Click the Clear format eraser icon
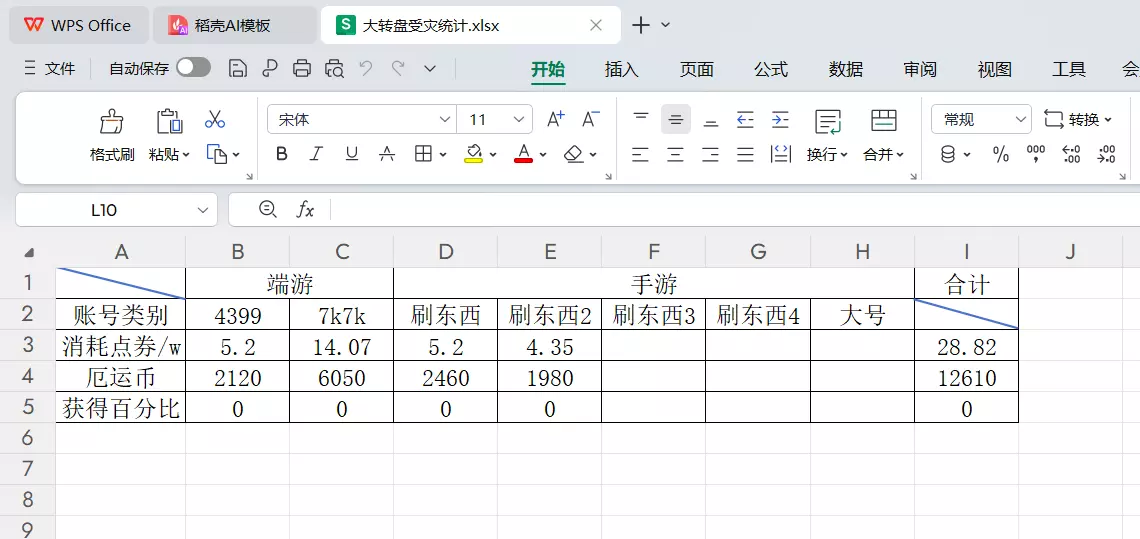The width and height of the screenshot is (1140, 539). point(574,154)
